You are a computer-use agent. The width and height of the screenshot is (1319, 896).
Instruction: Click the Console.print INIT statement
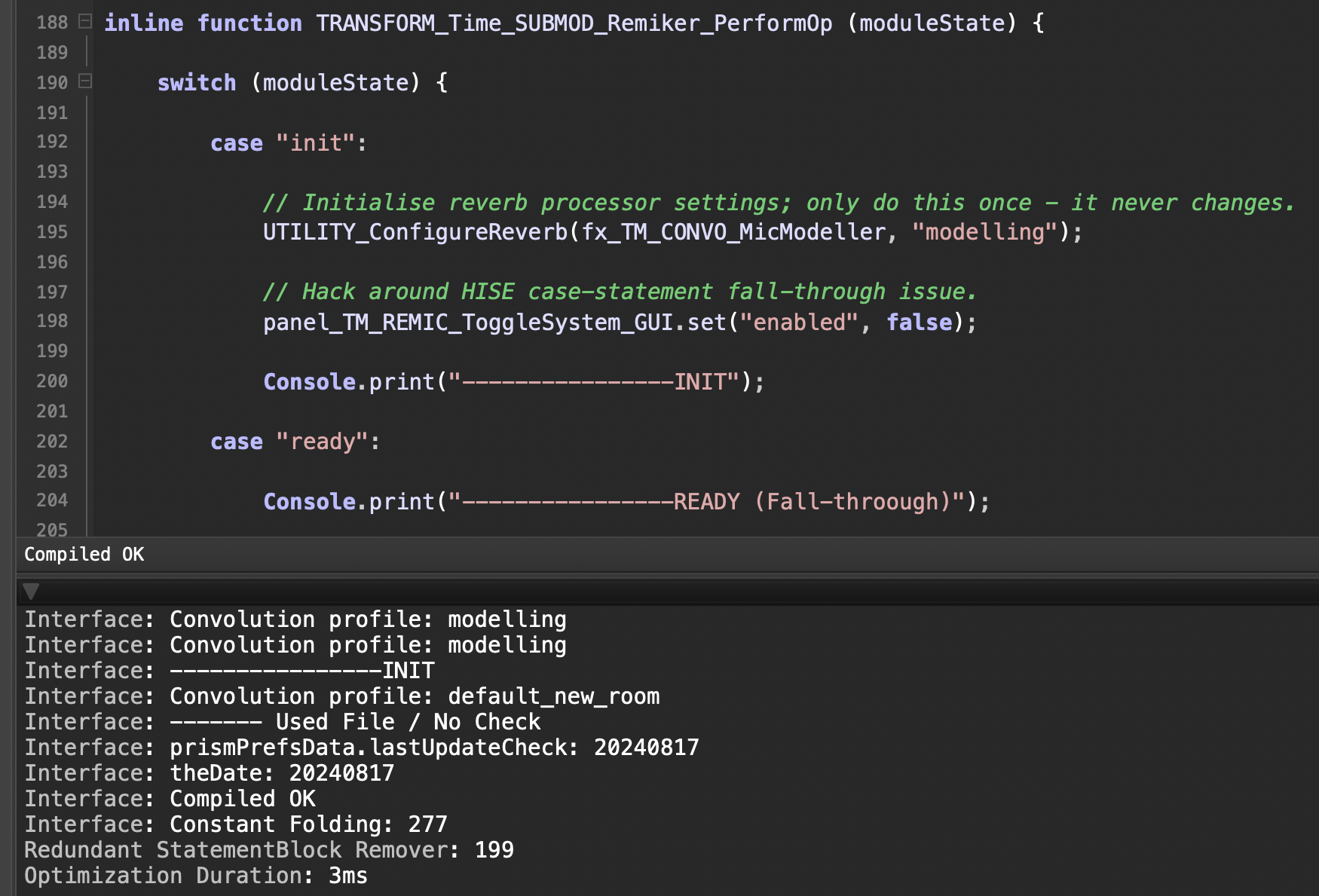click(x=514, y=382)
